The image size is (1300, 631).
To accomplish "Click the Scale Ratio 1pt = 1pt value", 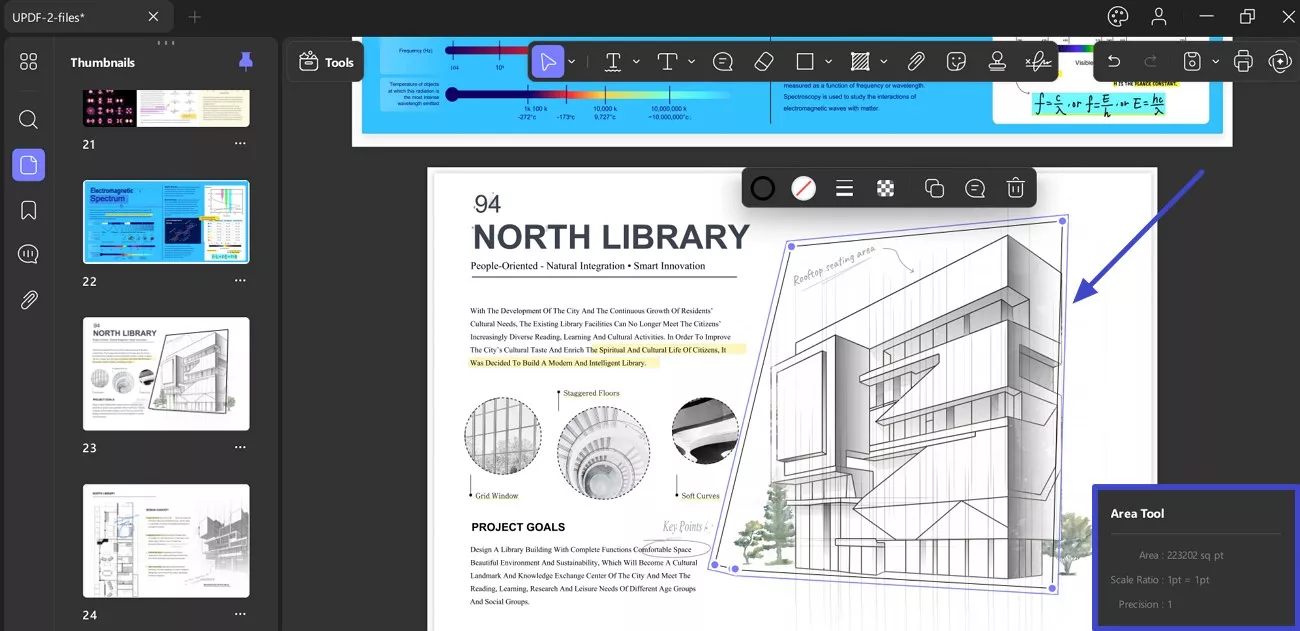I will click(x=1188, y=580).
